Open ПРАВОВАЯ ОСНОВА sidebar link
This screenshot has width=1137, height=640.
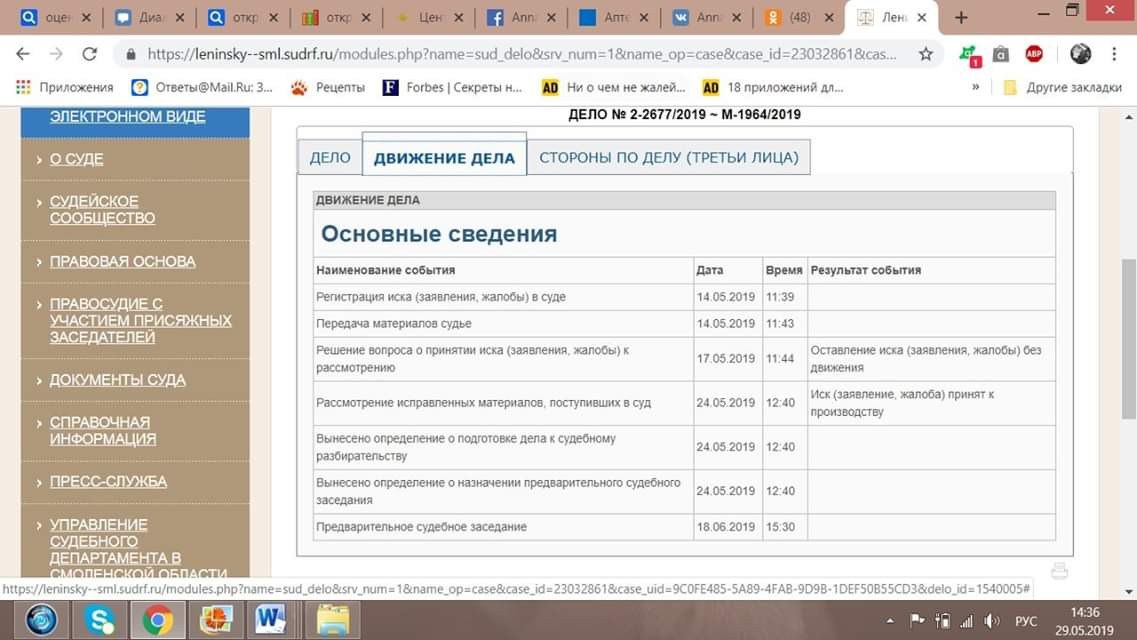tap(123, 261)
